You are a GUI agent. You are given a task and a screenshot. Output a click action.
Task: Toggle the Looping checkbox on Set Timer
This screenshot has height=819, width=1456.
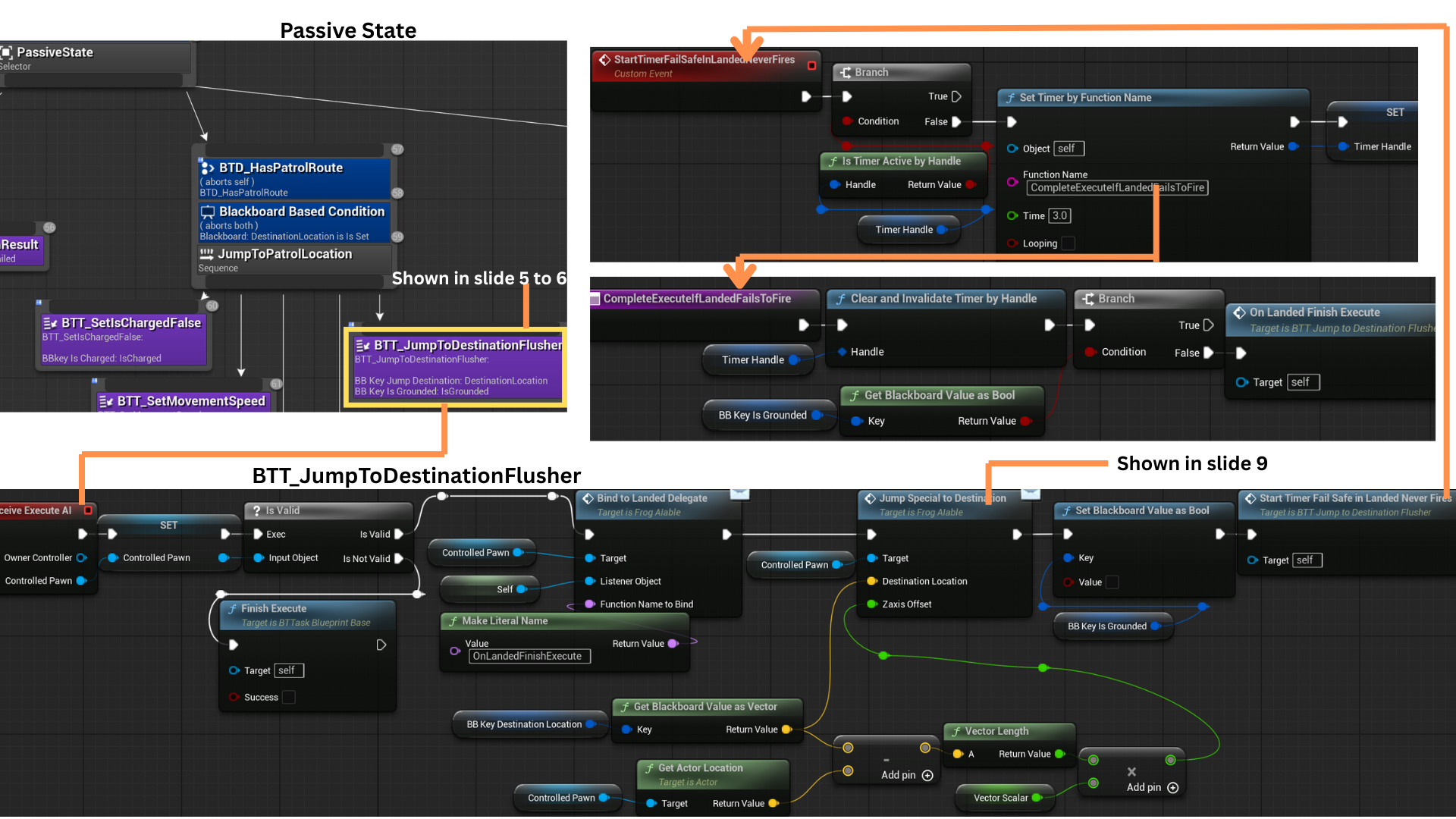tap(1068, 243)
